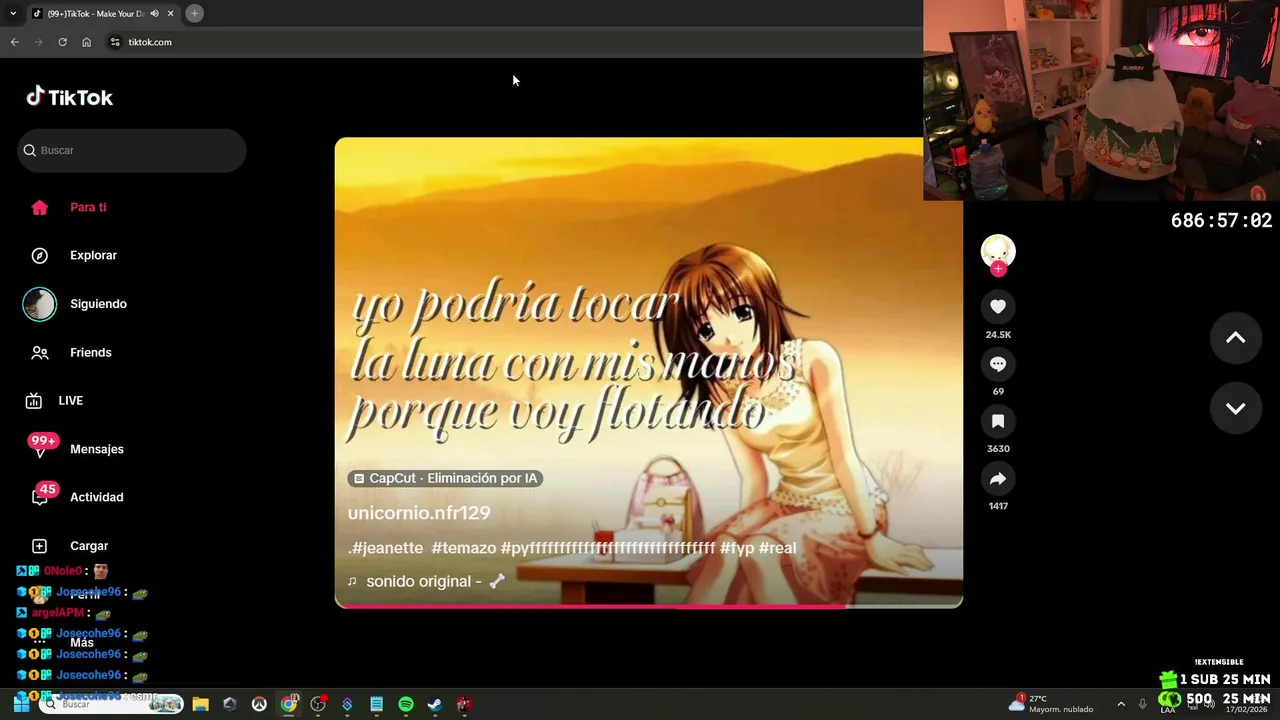Open Spotify from the taskbar

[x=405, y=704]
